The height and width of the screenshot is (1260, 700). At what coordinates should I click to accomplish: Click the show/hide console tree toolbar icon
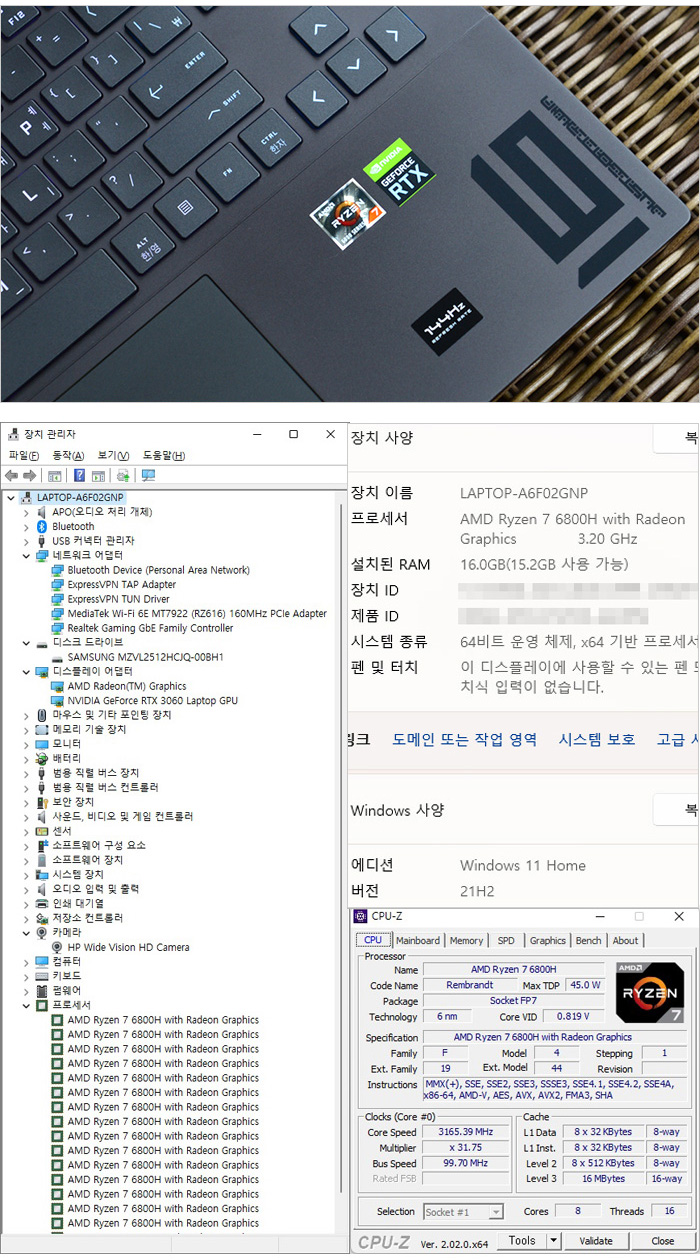coord(55,476)
